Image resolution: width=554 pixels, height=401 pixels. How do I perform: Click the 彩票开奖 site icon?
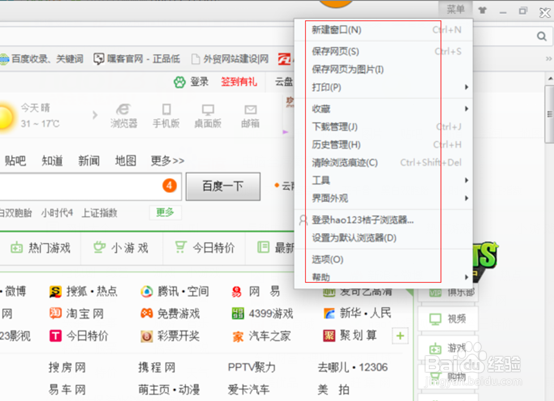click(147, 336)
